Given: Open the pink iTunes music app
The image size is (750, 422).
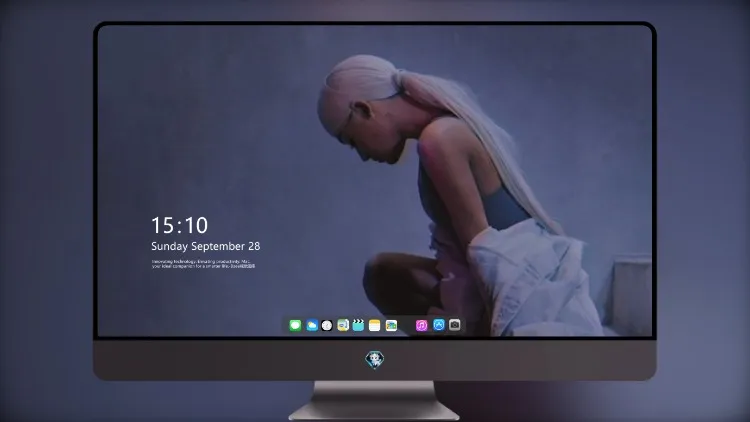Looking at the screenshot, I should 421,325.
